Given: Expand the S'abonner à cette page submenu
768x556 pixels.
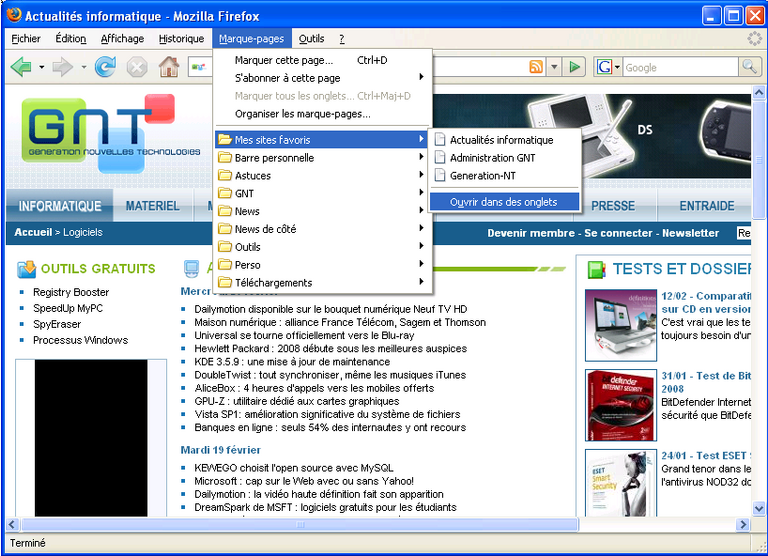Looking at the screenshot, I should [x=322, y=78].
